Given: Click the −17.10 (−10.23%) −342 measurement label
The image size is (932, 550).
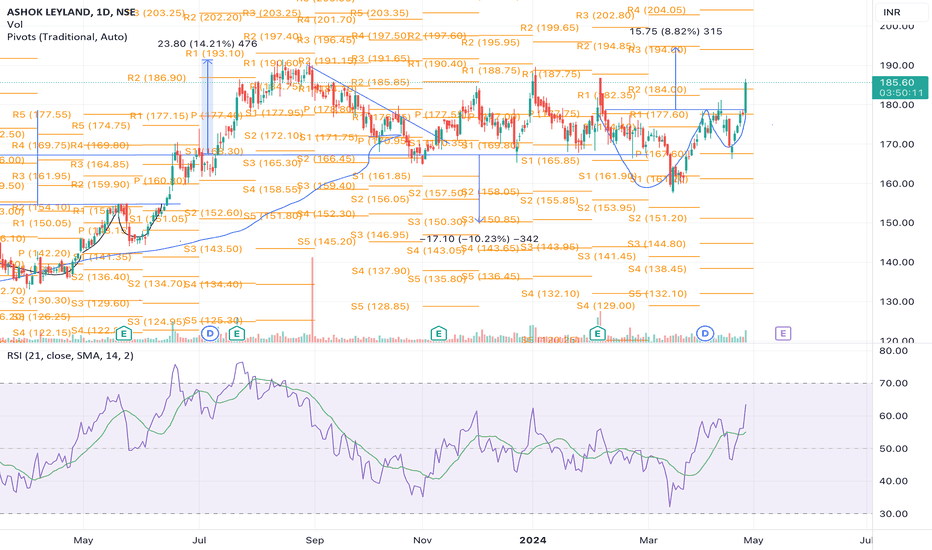Looking at the screenshot, I should click(x=479, y=239).
